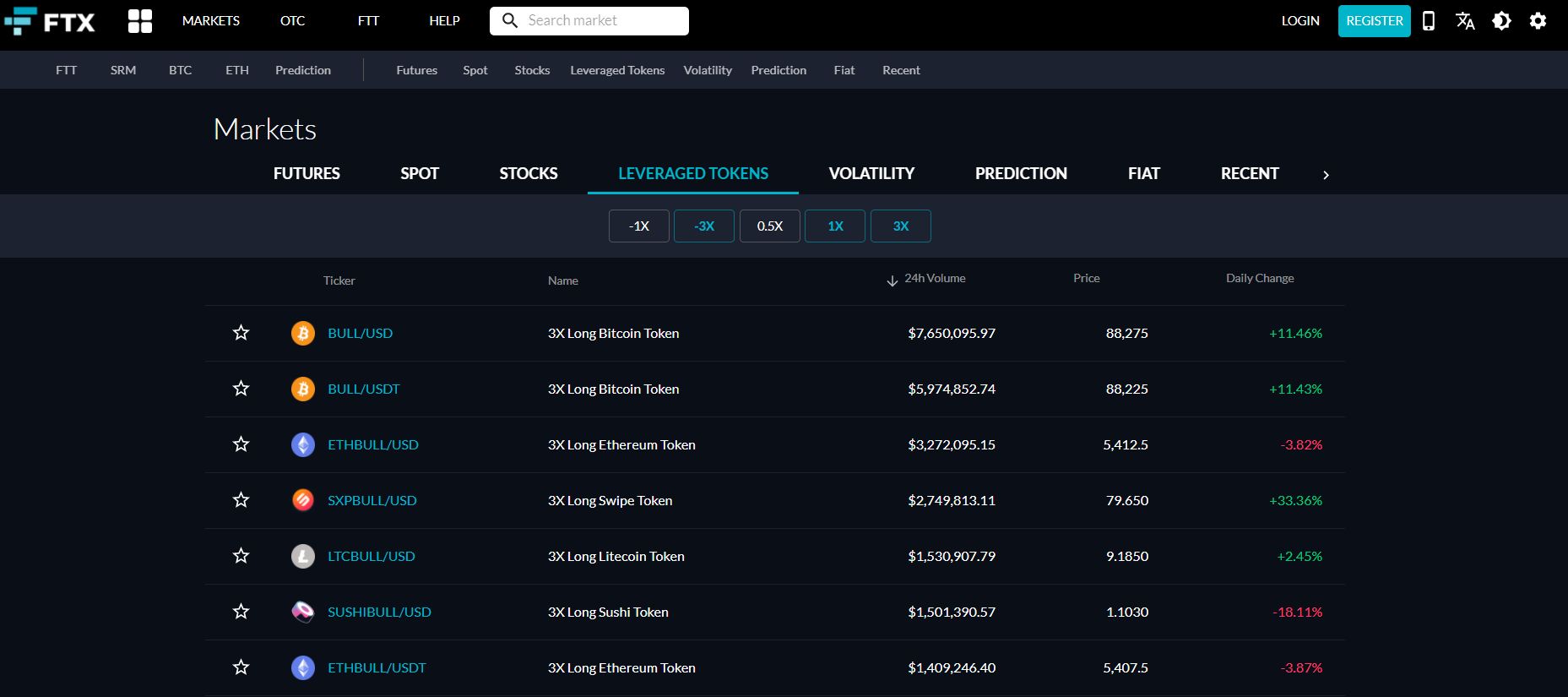This screenshot has width=1568, height=697.
Task: Open the LTCBULL/USD ticker link
Action: pos(371,556)
